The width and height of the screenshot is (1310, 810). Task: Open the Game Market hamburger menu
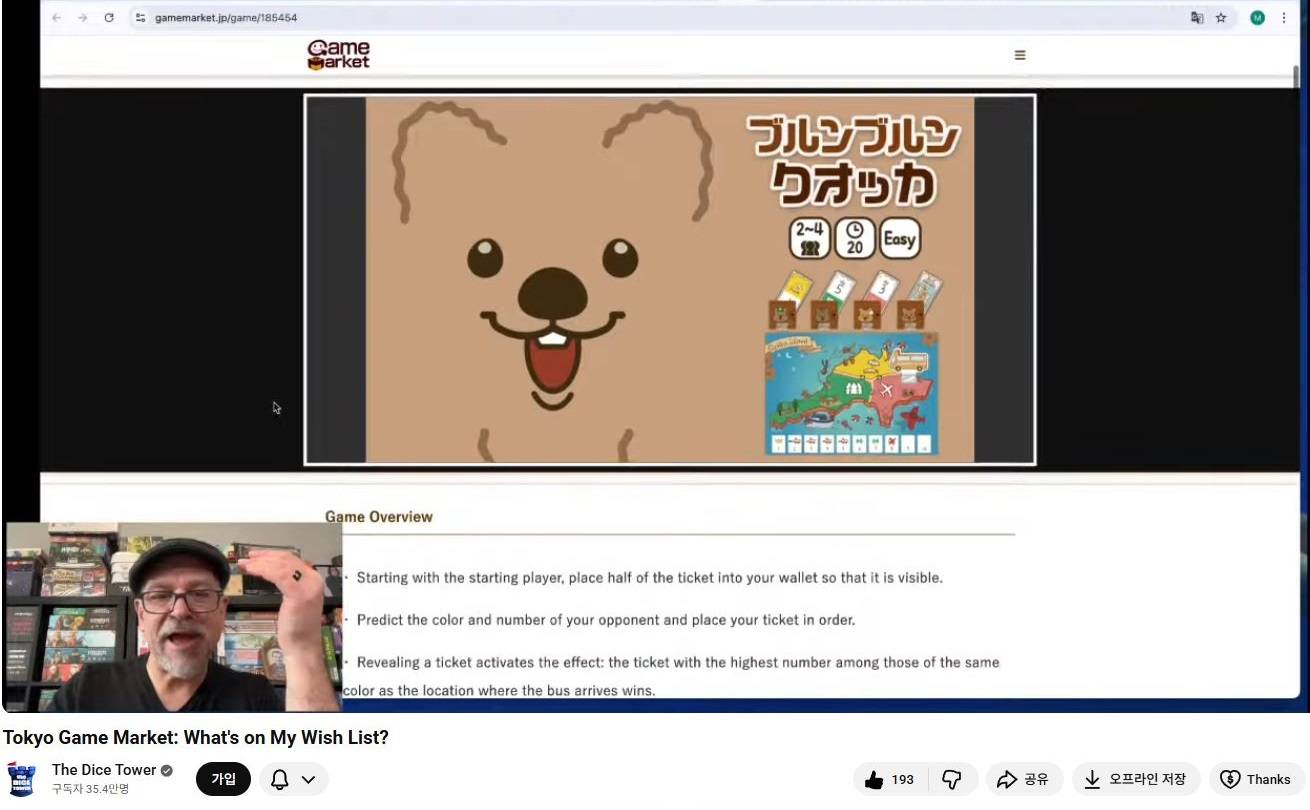tap(1020, 55)
